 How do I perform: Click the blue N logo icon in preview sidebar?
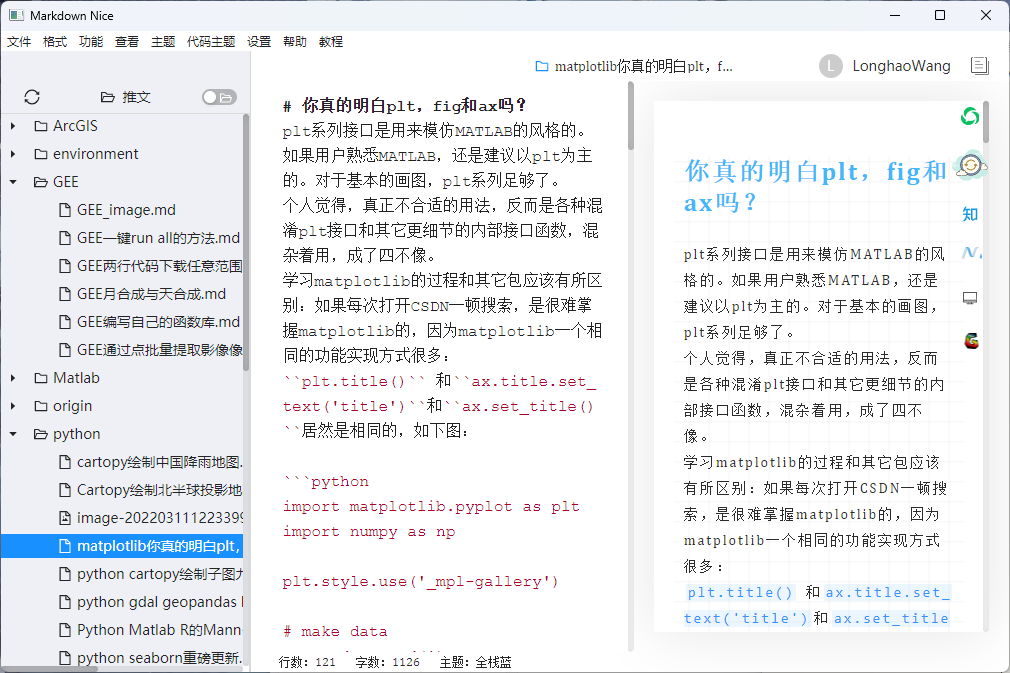pos(971,252)
